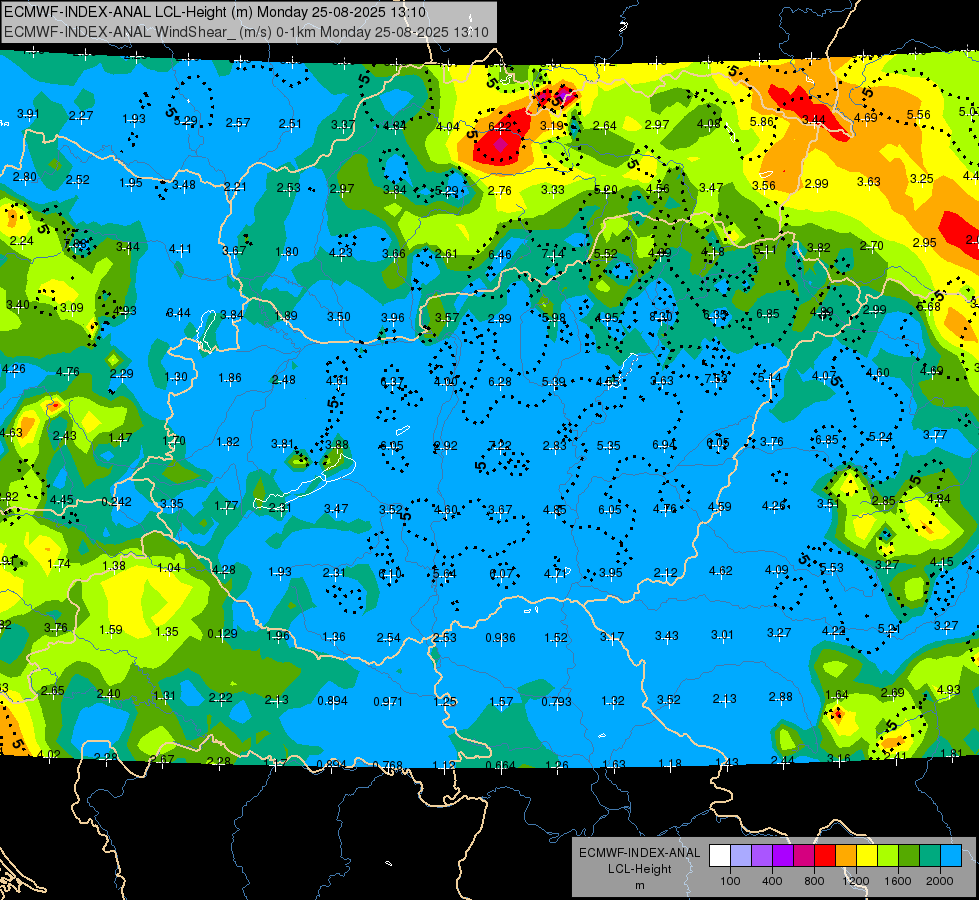Click the wind shear value '6.22'
This screenshot has height=900, width=979.
point(499,126)
